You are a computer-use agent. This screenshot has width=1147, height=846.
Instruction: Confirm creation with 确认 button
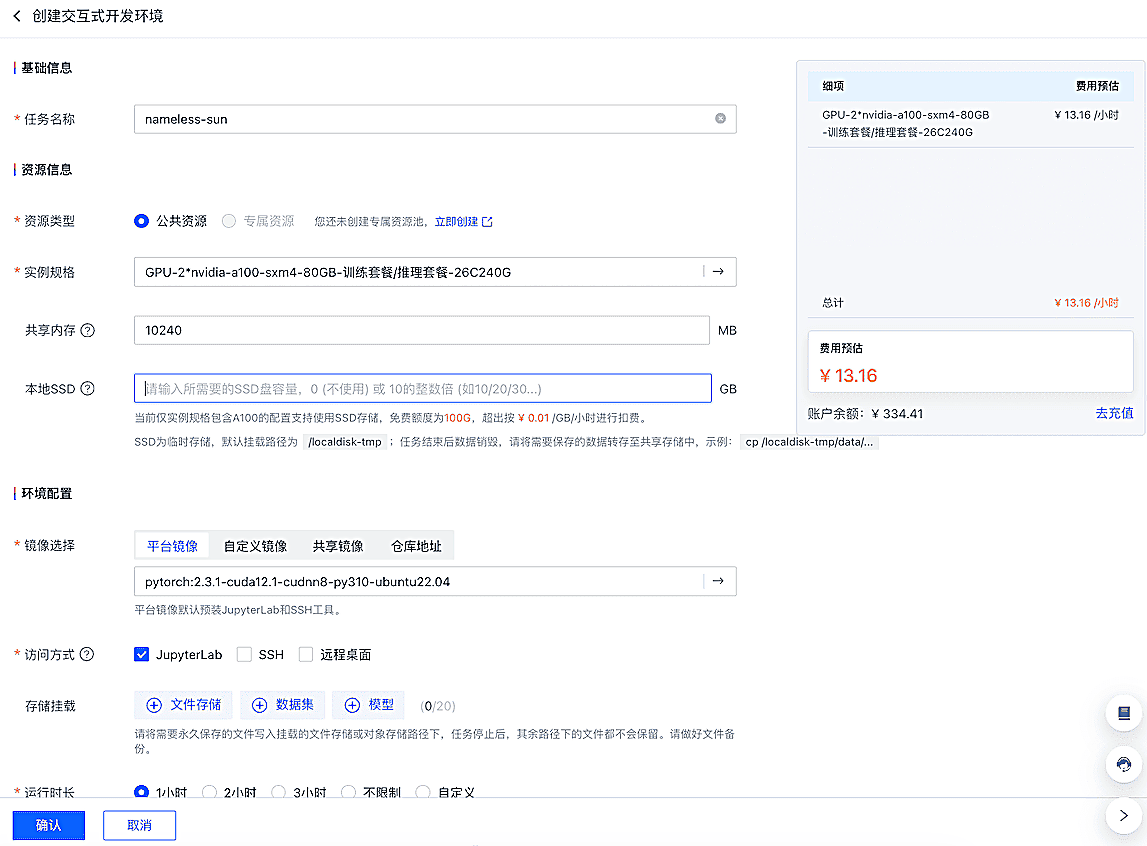[49, 825]
